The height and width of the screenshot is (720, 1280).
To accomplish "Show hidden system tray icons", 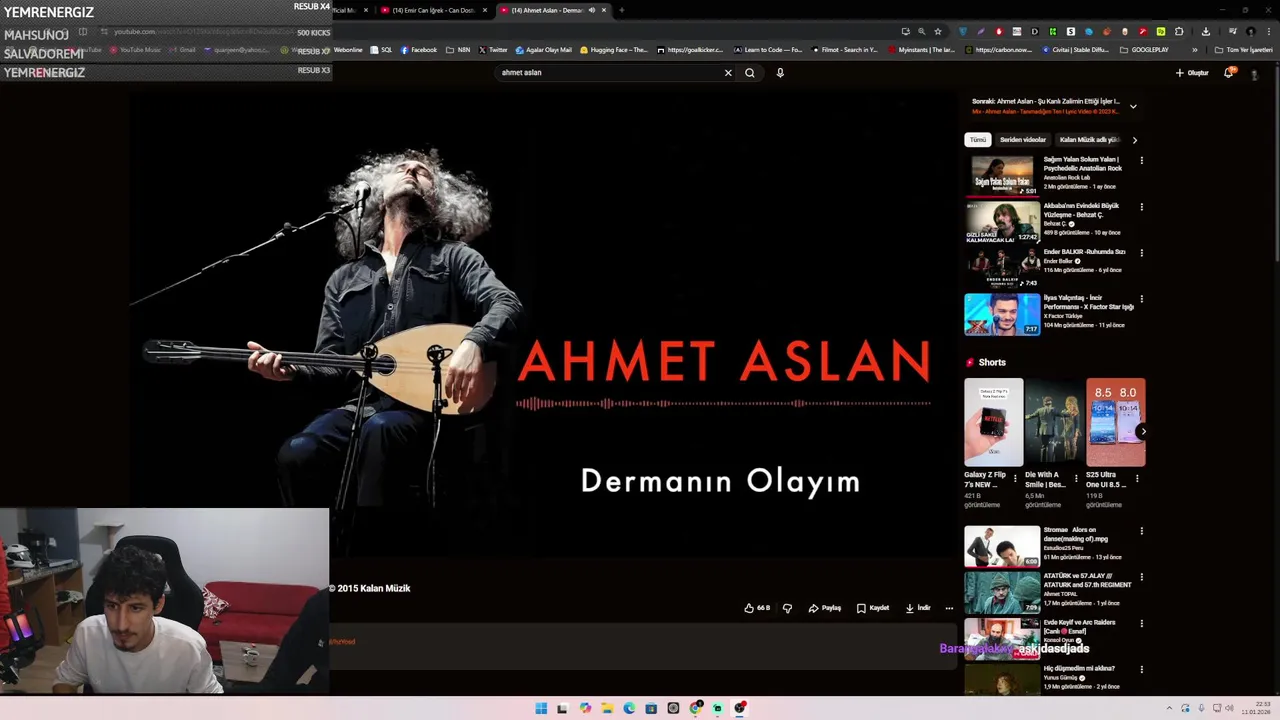I will click(x=1169, y=708).
